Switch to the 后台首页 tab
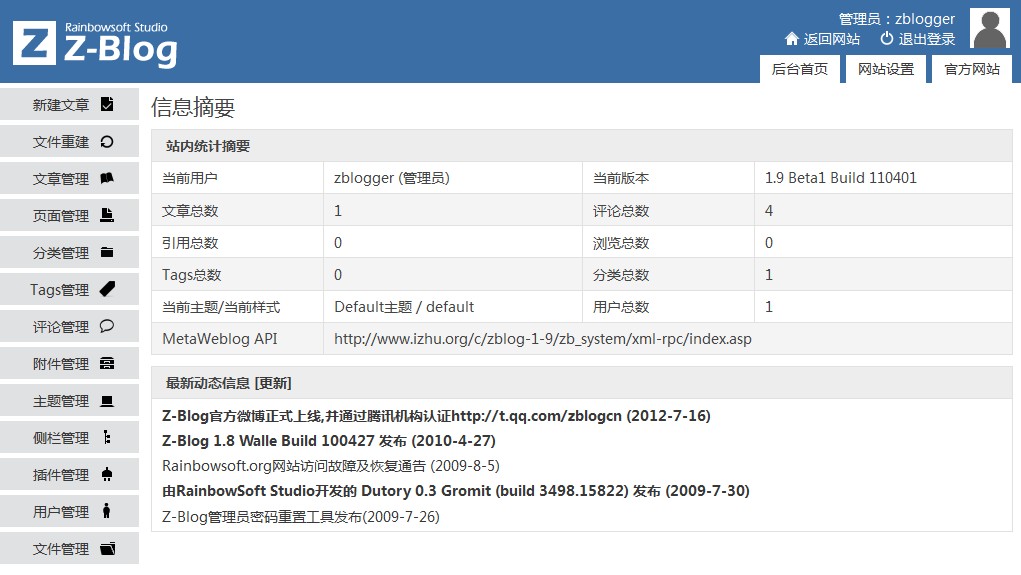This screenshot has height=575, width=1021. [x=799, y=69]
